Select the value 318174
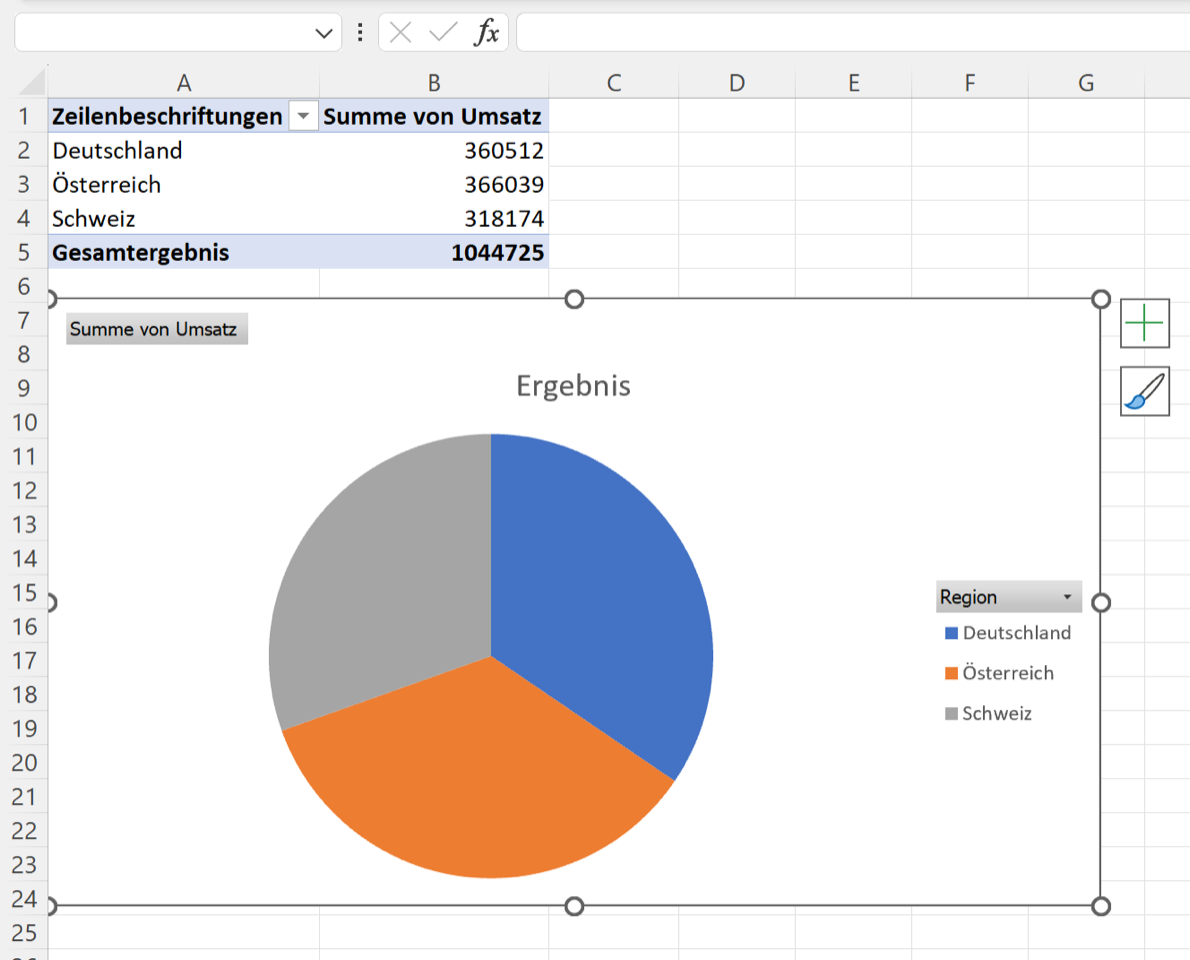The height and width of the screenshot is (960, 1190). (x=434, y=219)
